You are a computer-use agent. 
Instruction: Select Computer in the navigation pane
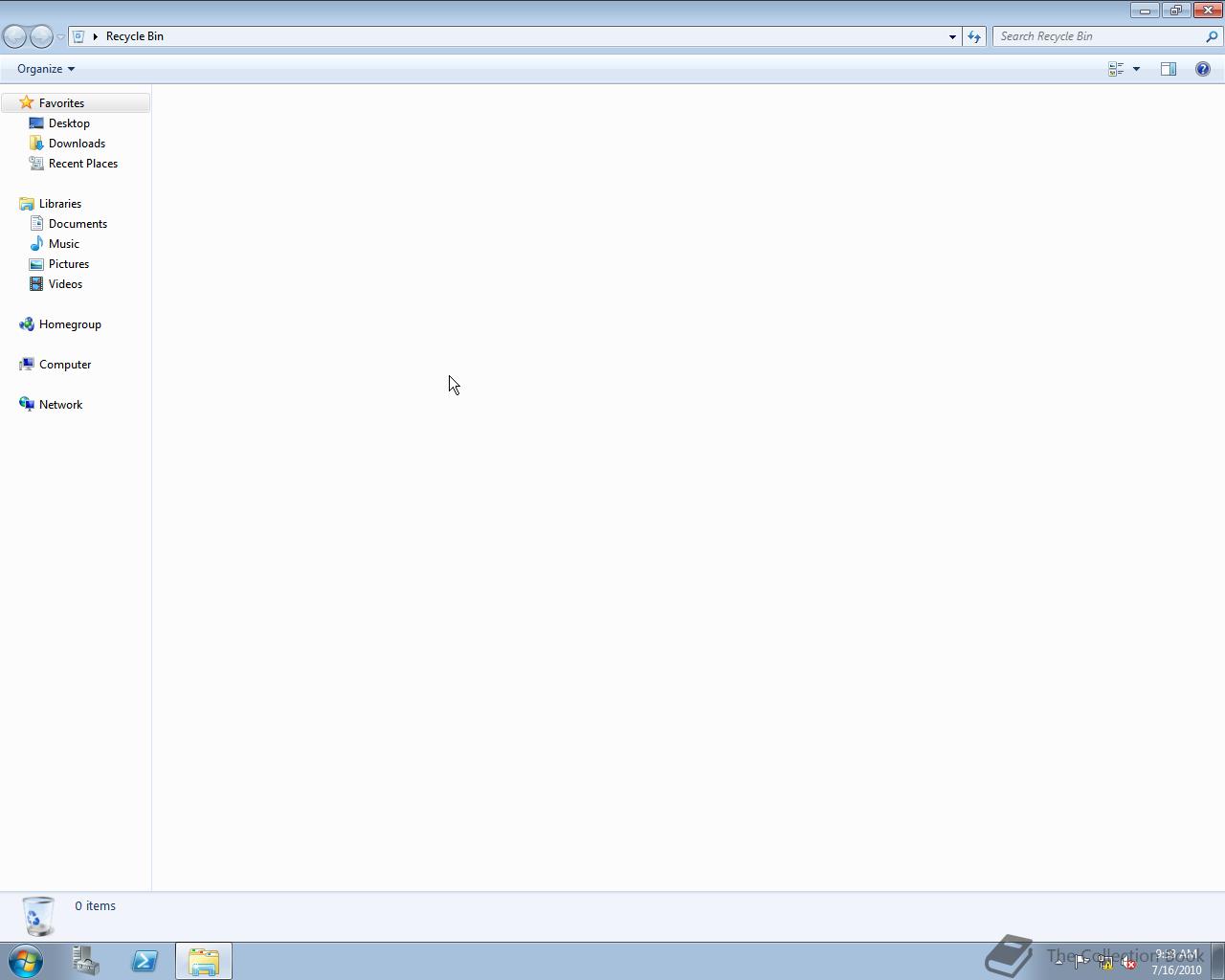pyautogui.click(x=65, y=365)
